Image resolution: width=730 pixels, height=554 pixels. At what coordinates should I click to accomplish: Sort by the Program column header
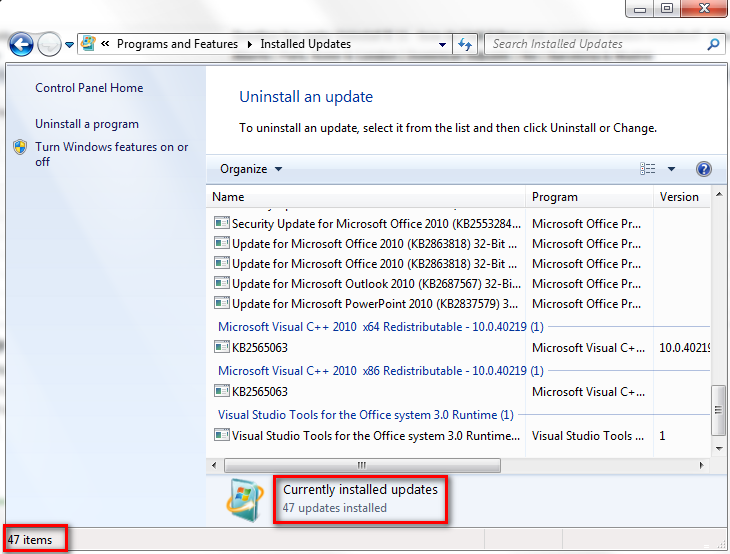(589, 197)
